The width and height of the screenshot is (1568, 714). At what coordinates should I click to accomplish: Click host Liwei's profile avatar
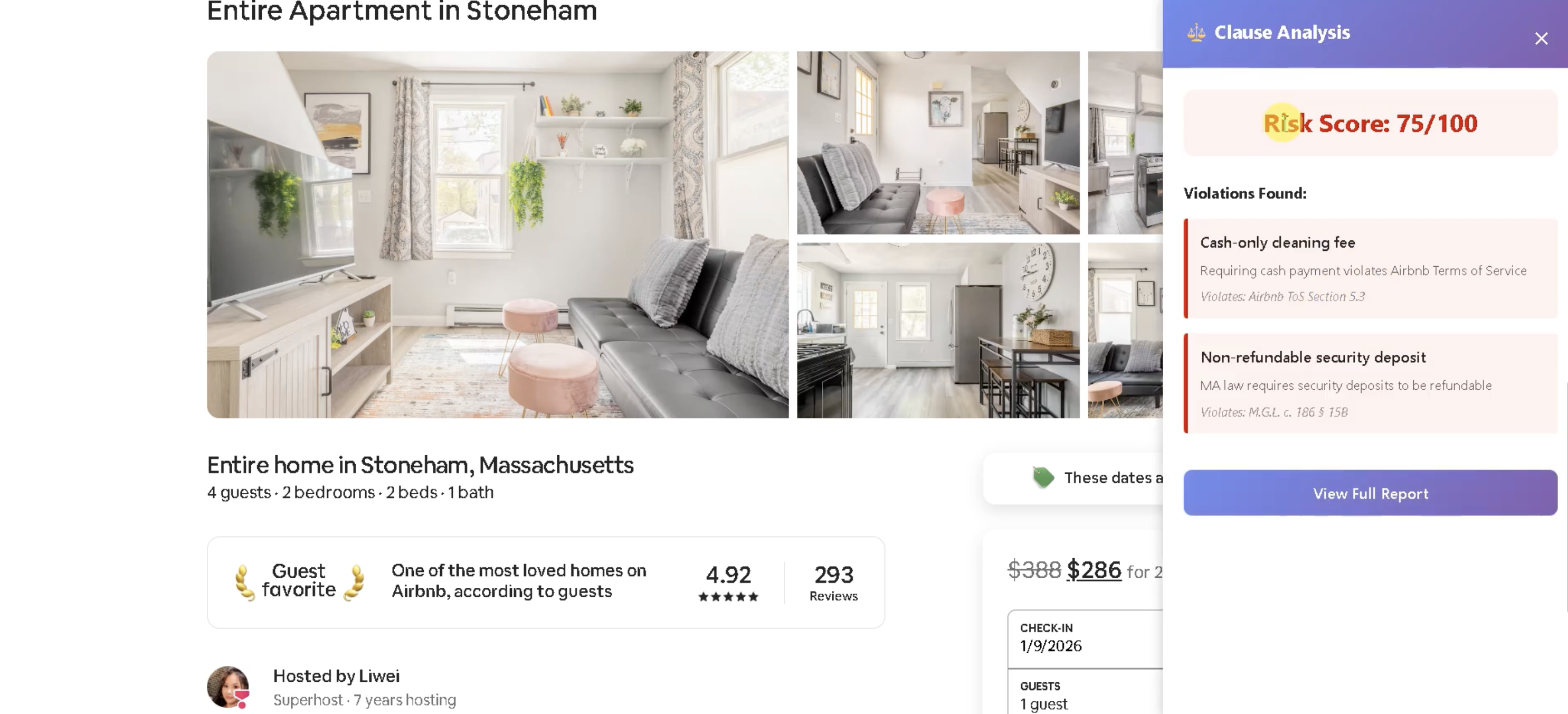[x=229, y=687]
